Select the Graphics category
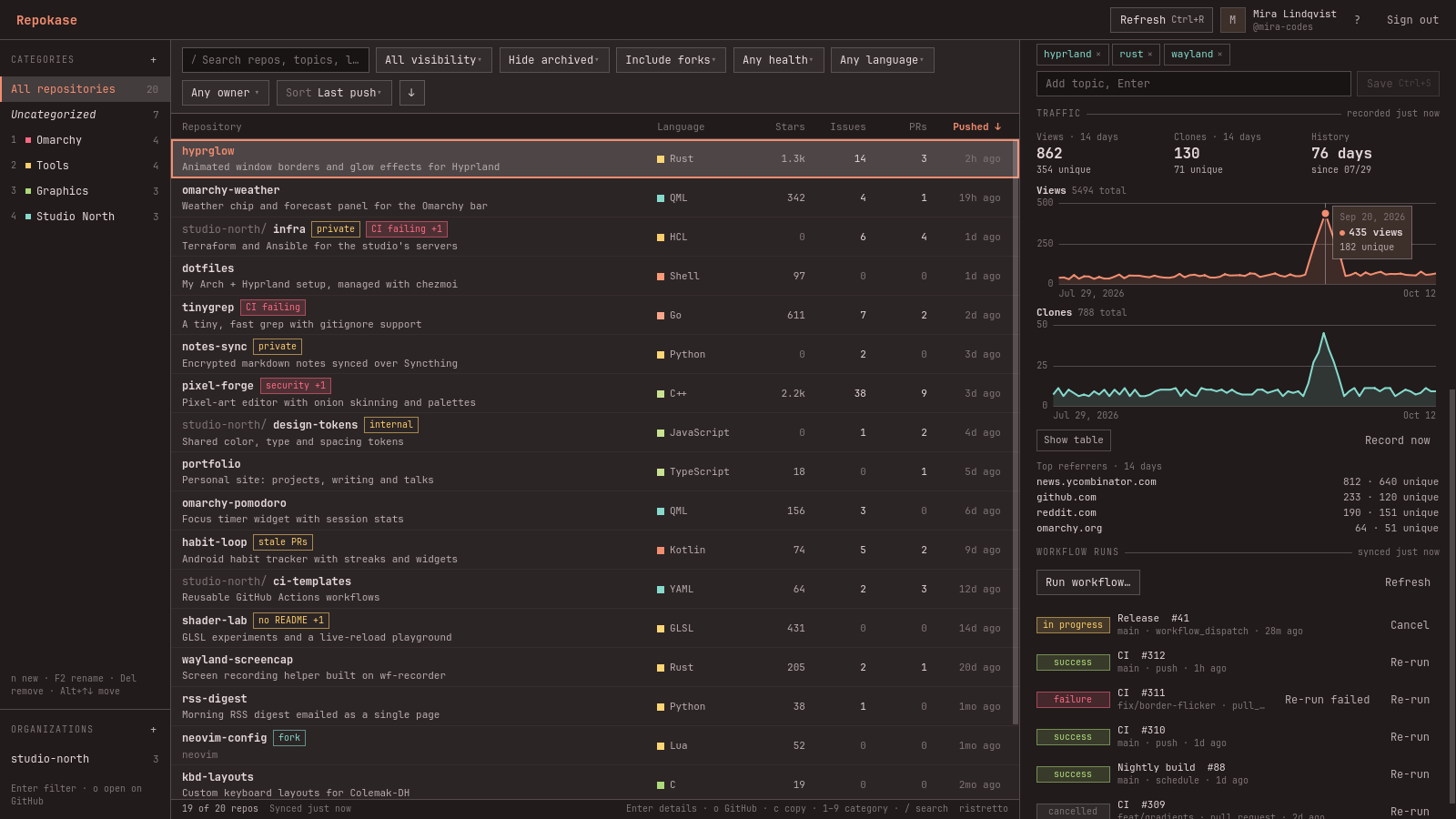 tap(85, 191)
